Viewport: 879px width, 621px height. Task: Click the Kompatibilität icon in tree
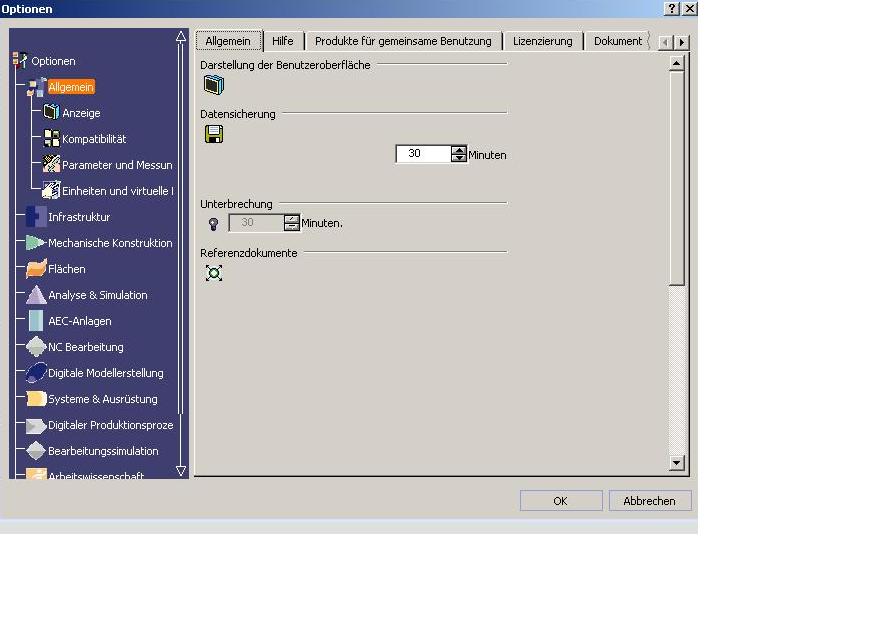51,138
